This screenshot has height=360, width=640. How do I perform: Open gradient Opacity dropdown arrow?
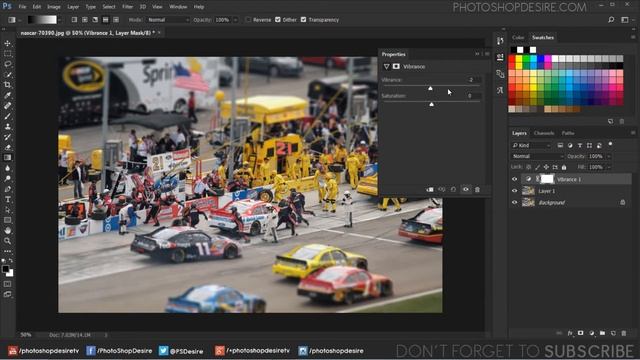pos(236,20)
